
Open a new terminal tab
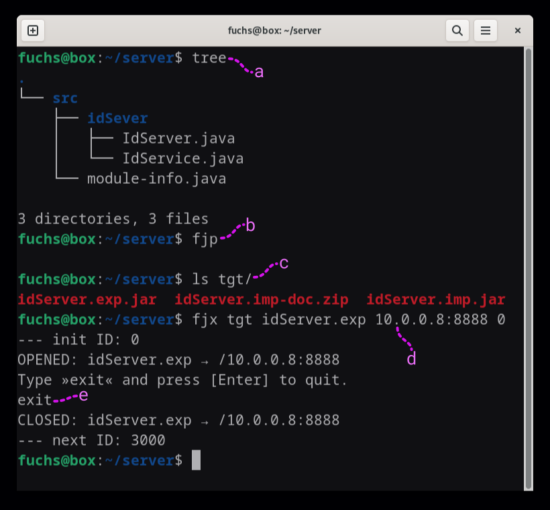click(33, 31)
